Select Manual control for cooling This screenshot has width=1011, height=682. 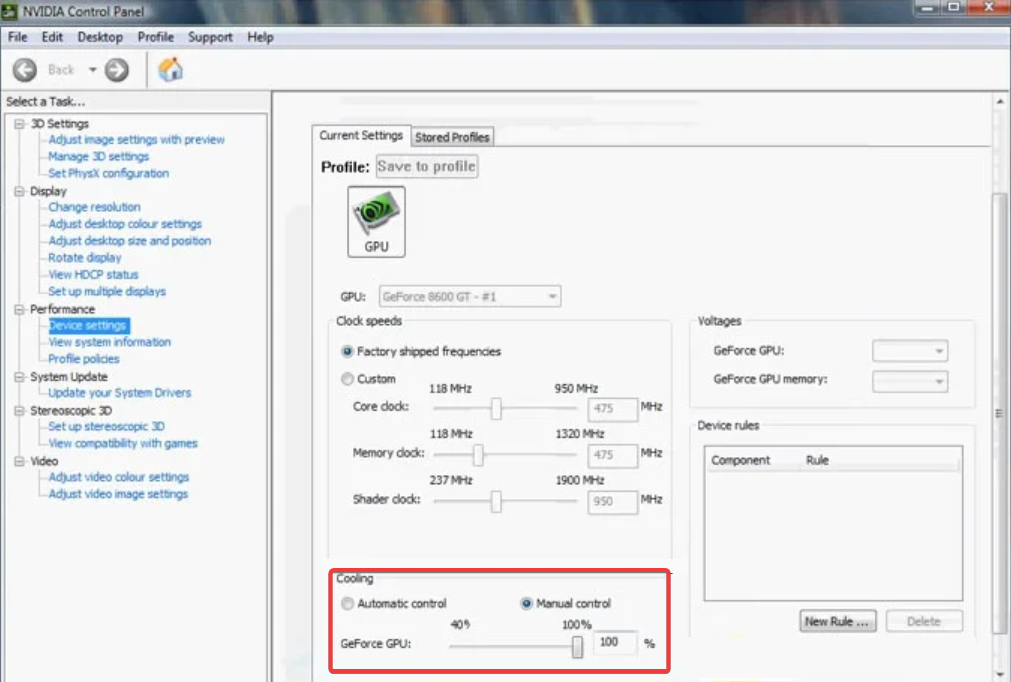tap(526, 603)
